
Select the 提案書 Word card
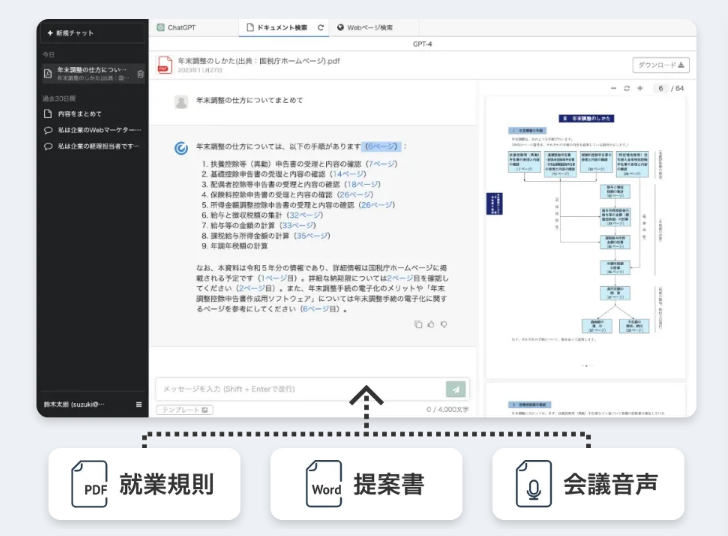(x=366, y=484)
